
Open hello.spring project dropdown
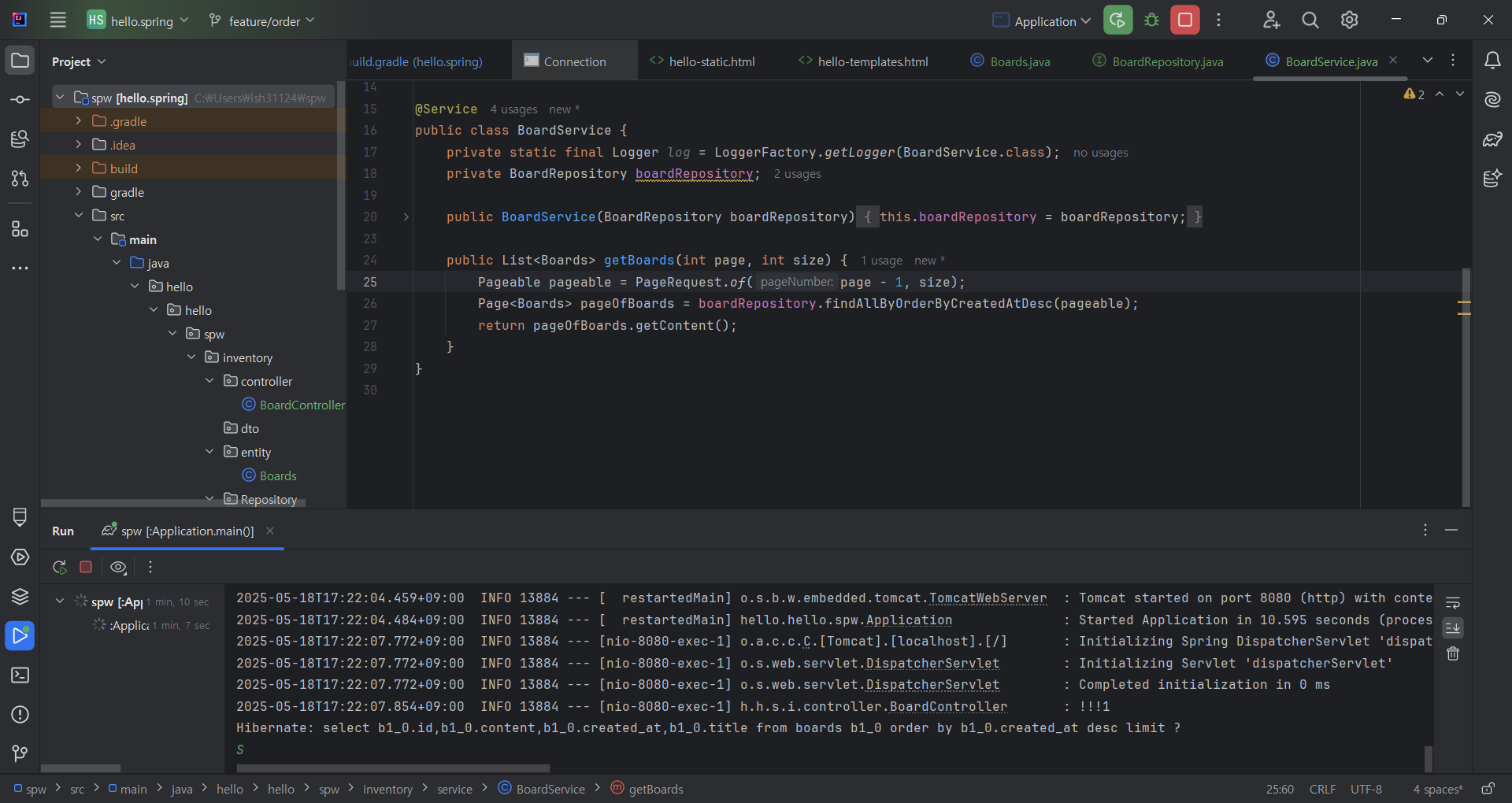coord(138,20)
